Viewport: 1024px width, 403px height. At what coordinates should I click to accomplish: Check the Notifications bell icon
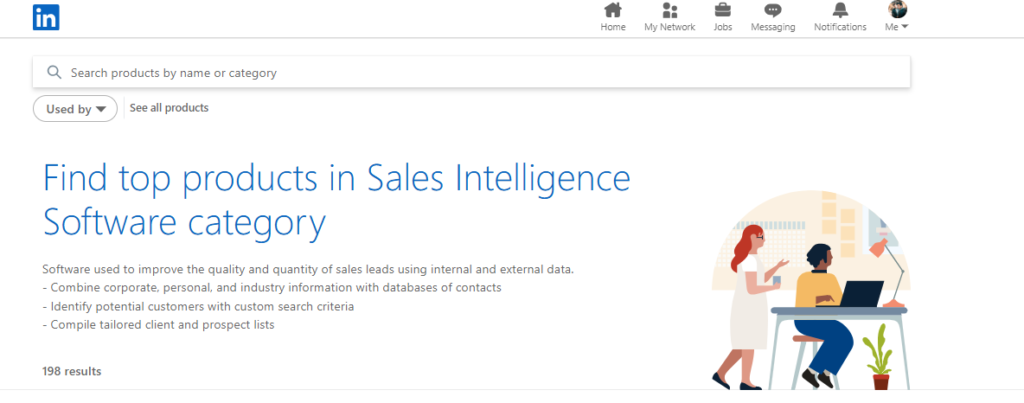(x=840, y=10)
